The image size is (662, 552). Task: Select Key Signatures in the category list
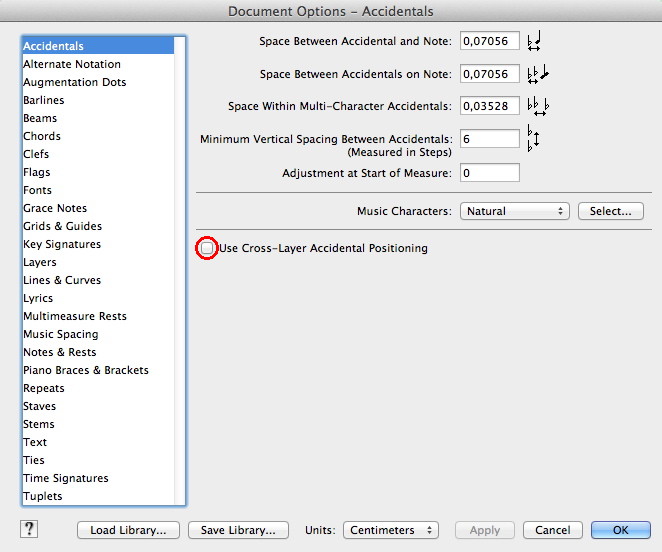pos(62,244)
